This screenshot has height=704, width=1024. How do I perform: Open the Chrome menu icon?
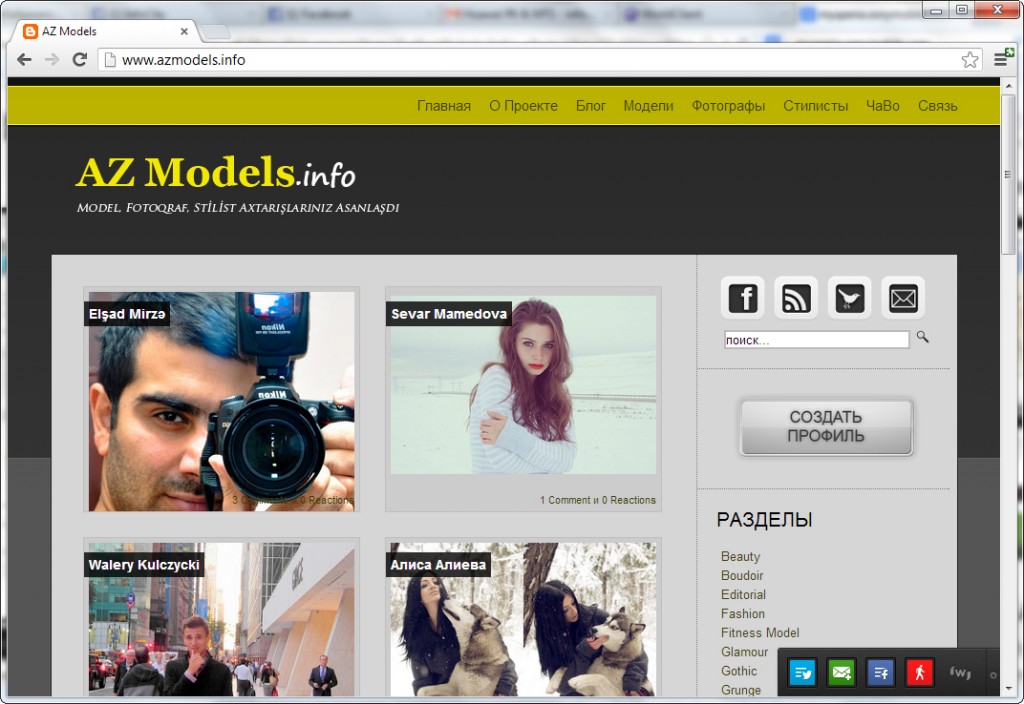pos(1000,59)
